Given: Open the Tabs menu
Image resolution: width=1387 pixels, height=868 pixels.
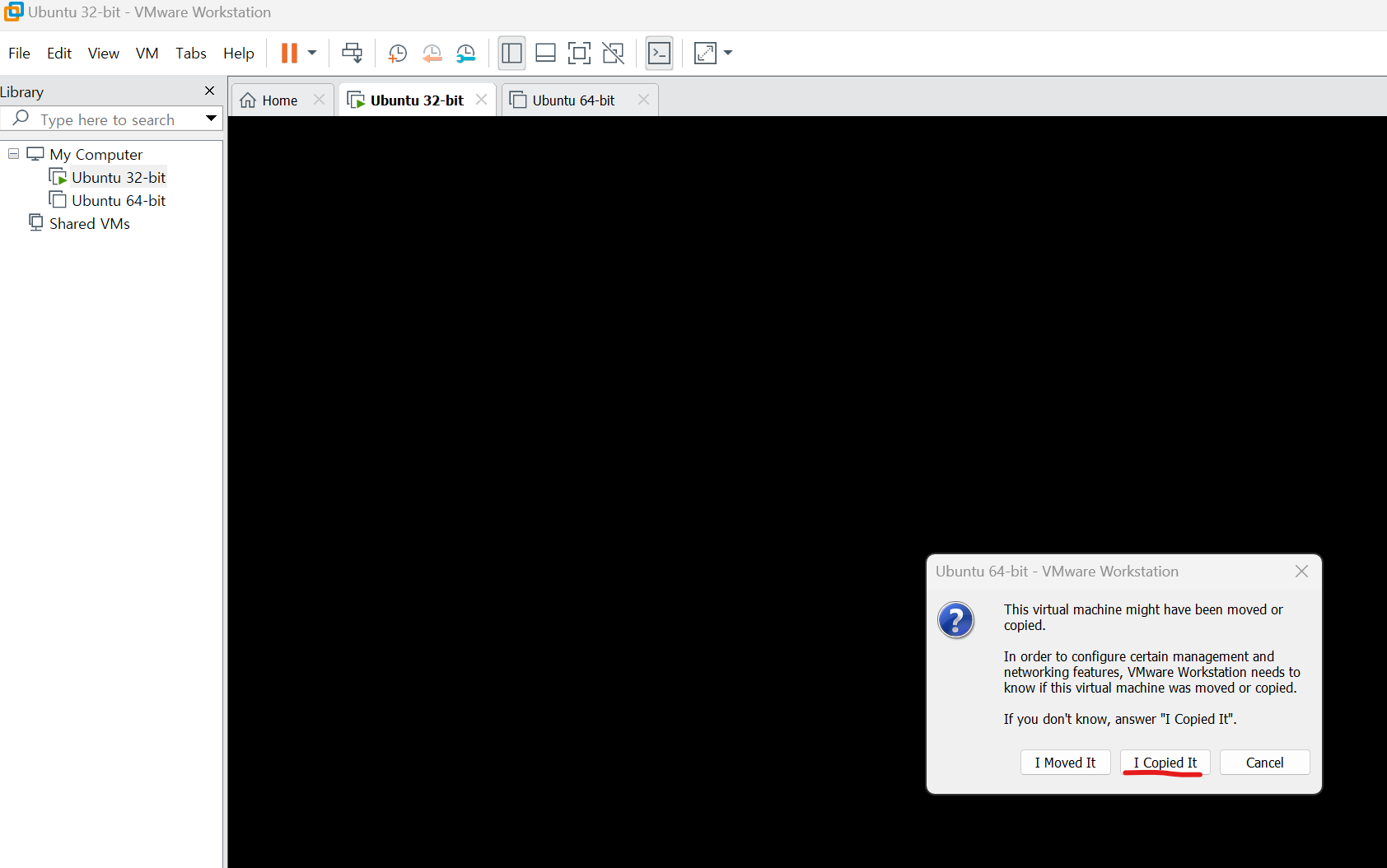Looking at the screenshot, I should (190, 54).
